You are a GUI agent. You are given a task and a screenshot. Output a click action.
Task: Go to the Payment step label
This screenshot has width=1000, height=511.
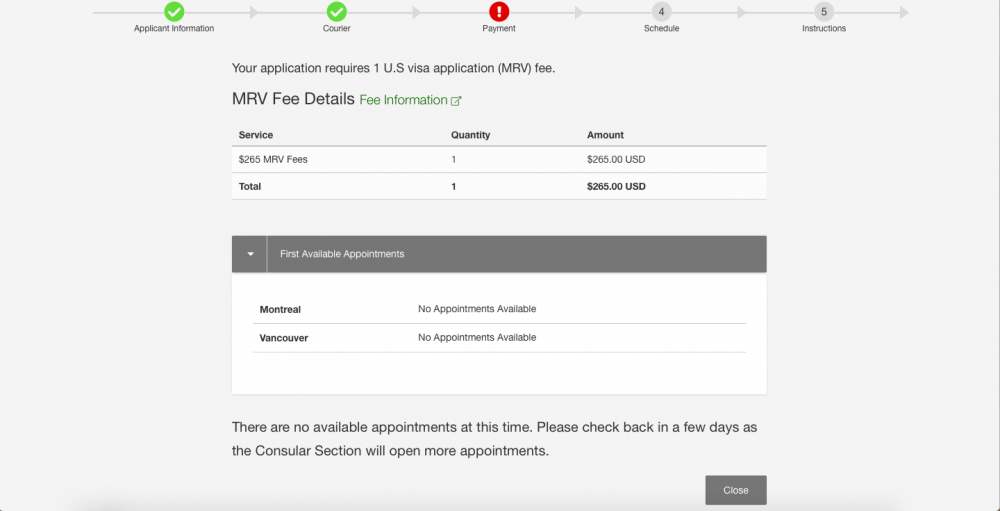(499, 29)
